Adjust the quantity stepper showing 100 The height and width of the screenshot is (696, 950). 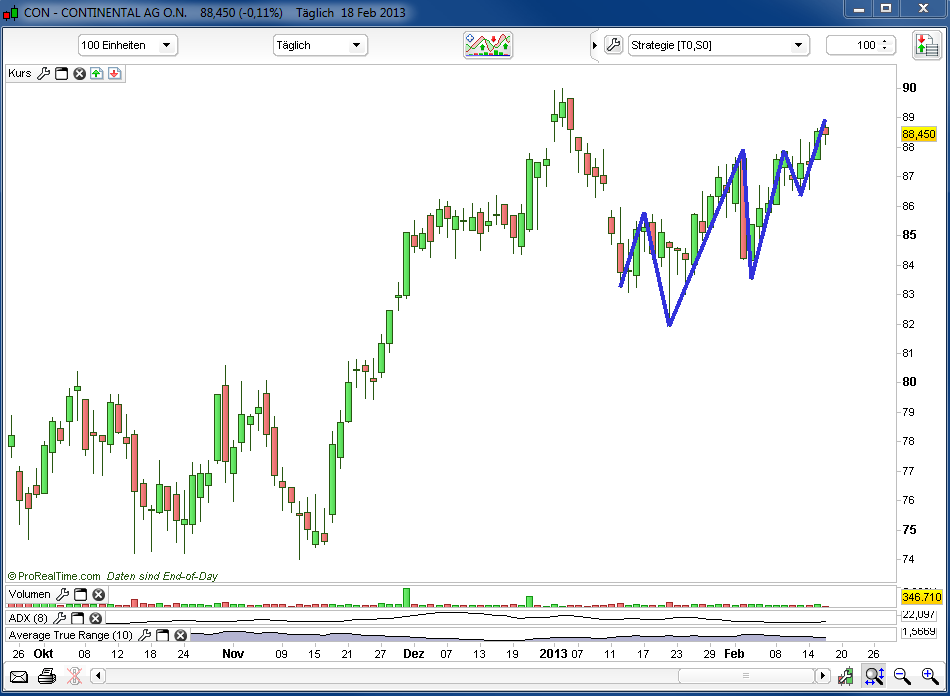tap(885, 45)
